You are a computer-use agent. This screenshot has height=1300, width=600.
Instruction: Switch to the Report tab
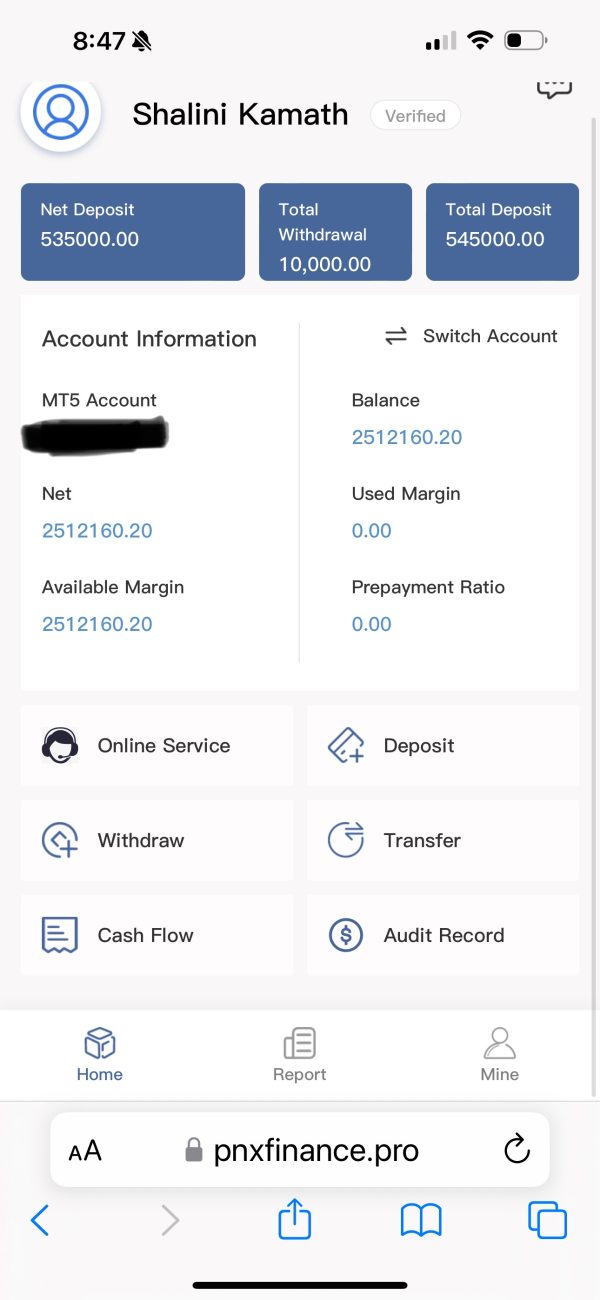(x=300, y=1055)
